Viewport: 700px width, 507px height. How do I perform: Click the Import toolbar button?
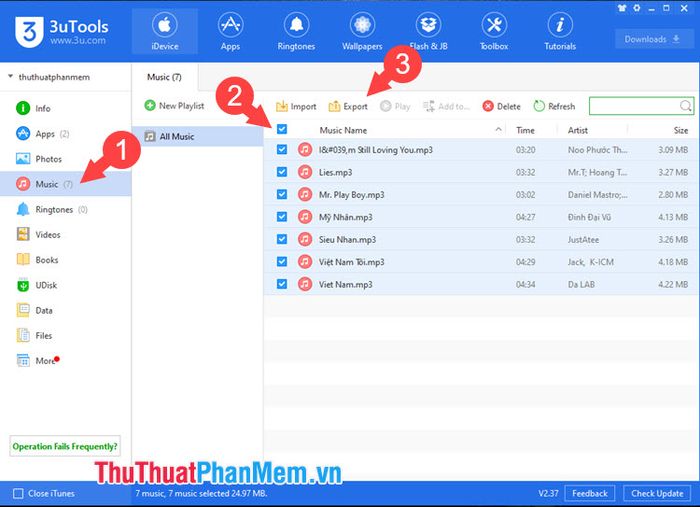click(x=296, y=106)
